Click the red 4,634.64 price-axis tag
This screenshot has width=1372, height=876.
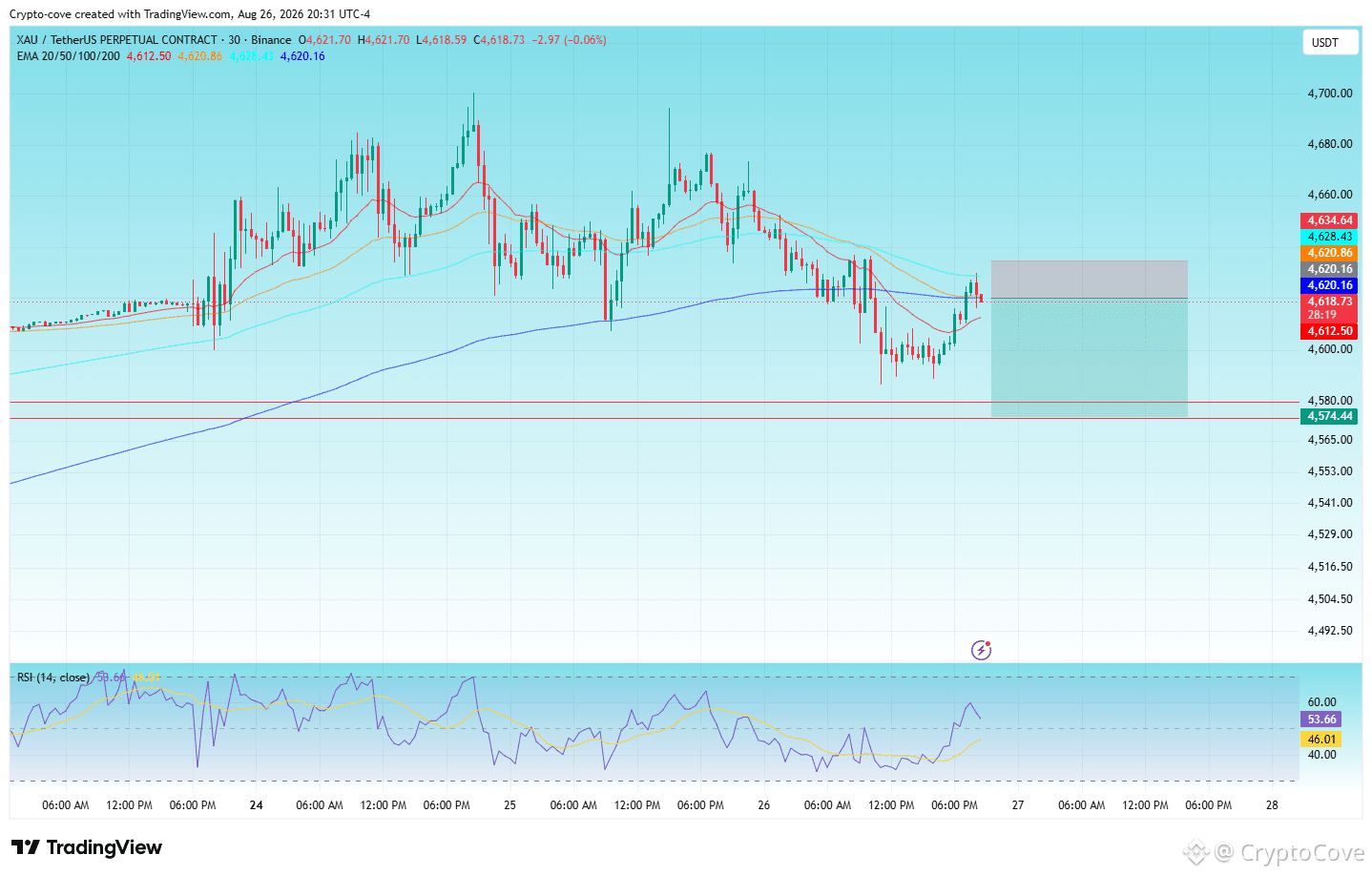[x=1330, y=220]
